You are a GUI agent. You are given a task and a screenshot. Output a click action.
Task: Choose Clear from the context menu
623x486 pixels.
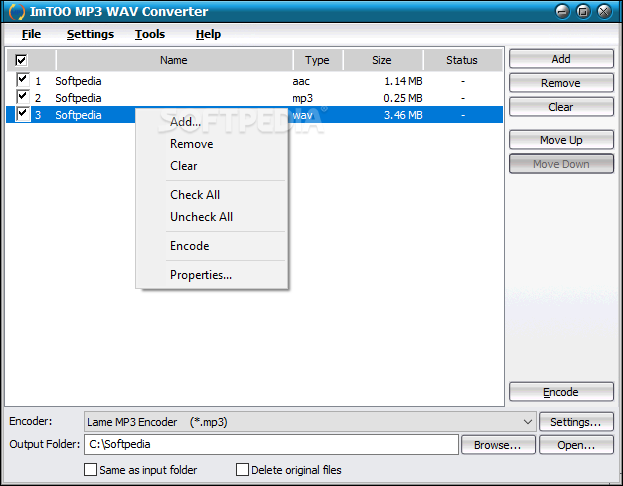(211, 166)
